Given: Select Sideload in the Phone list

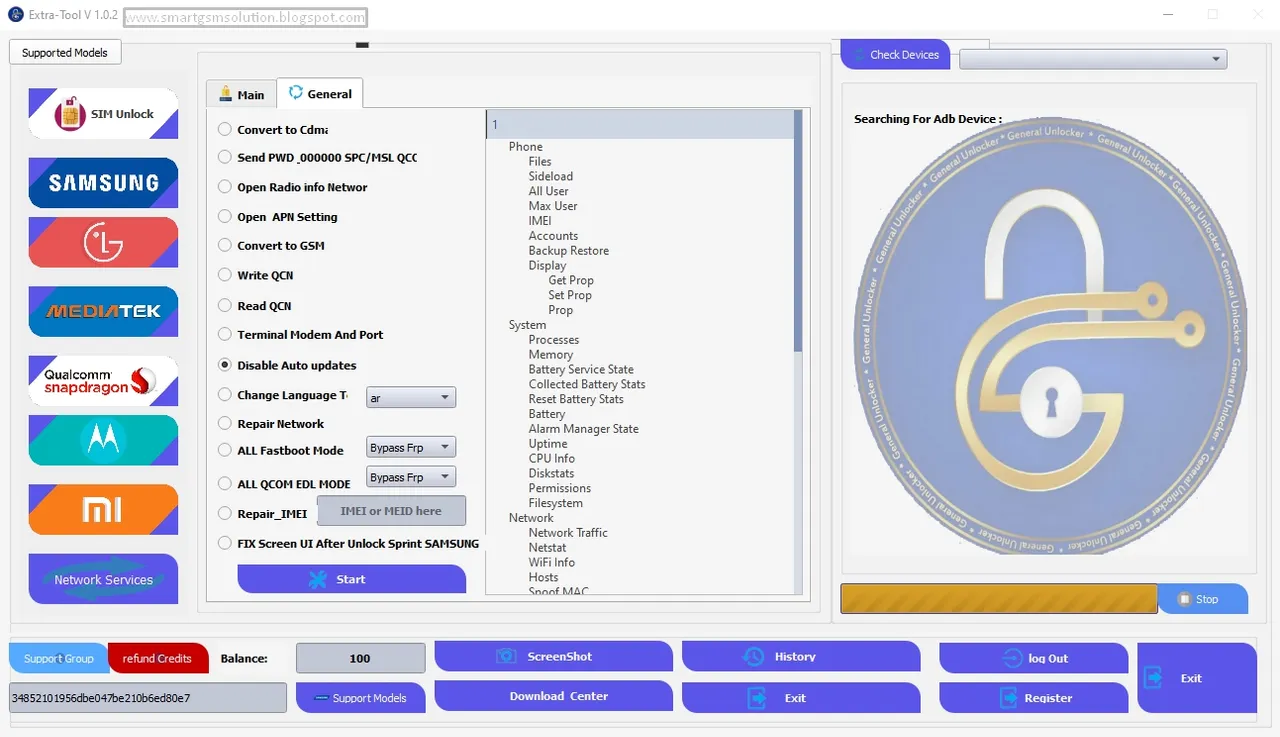Looking at the screenshot, I should point(551,176).
